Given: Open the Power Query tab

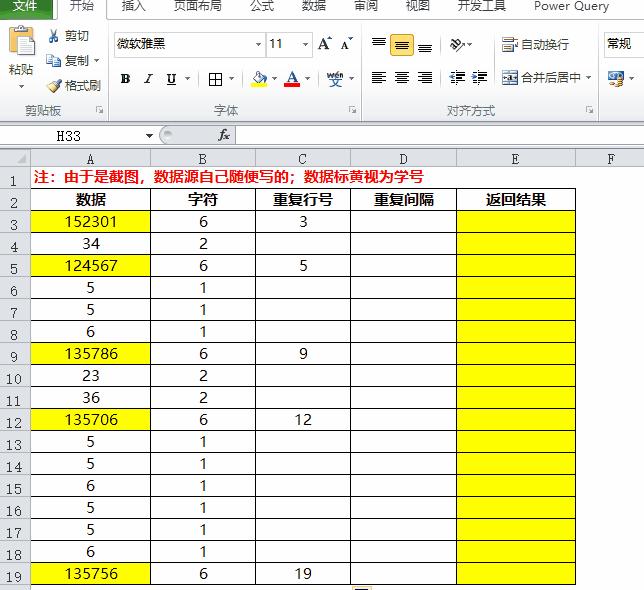Looking at the screenshot, I should pos(571,6).
